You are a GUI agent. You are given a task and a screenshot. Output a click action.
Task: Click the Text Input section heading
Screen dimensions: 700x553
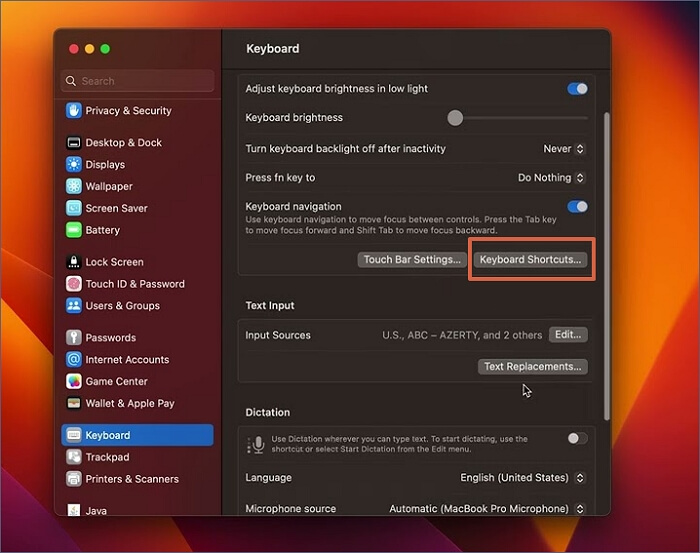[270, 305]
